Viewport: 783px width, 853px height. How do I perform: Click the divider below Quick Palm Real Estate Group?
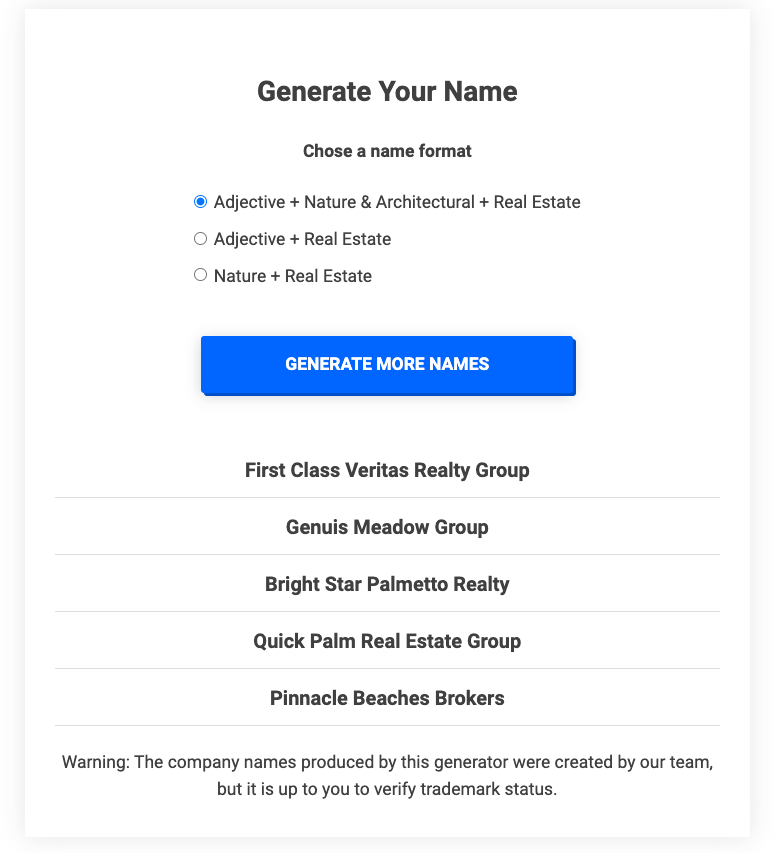click(387, 668)
